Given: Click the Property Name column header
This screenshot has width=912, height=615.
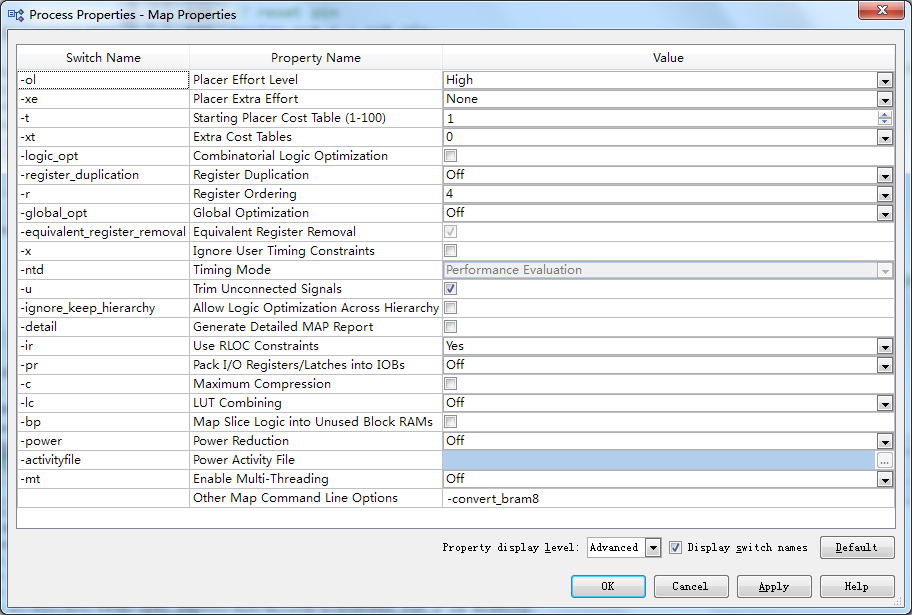Looking at the screenshot, I should click(316, 58).
